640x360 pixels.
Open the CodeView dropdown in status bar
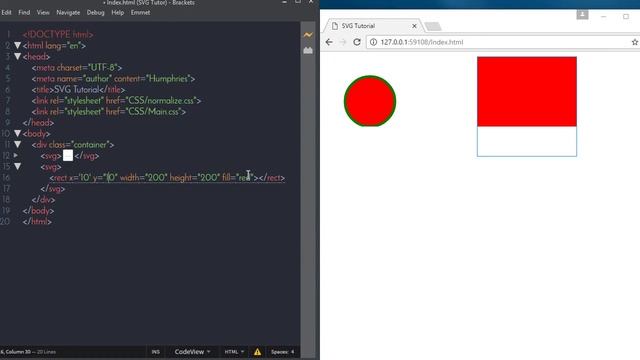[192, 351]
